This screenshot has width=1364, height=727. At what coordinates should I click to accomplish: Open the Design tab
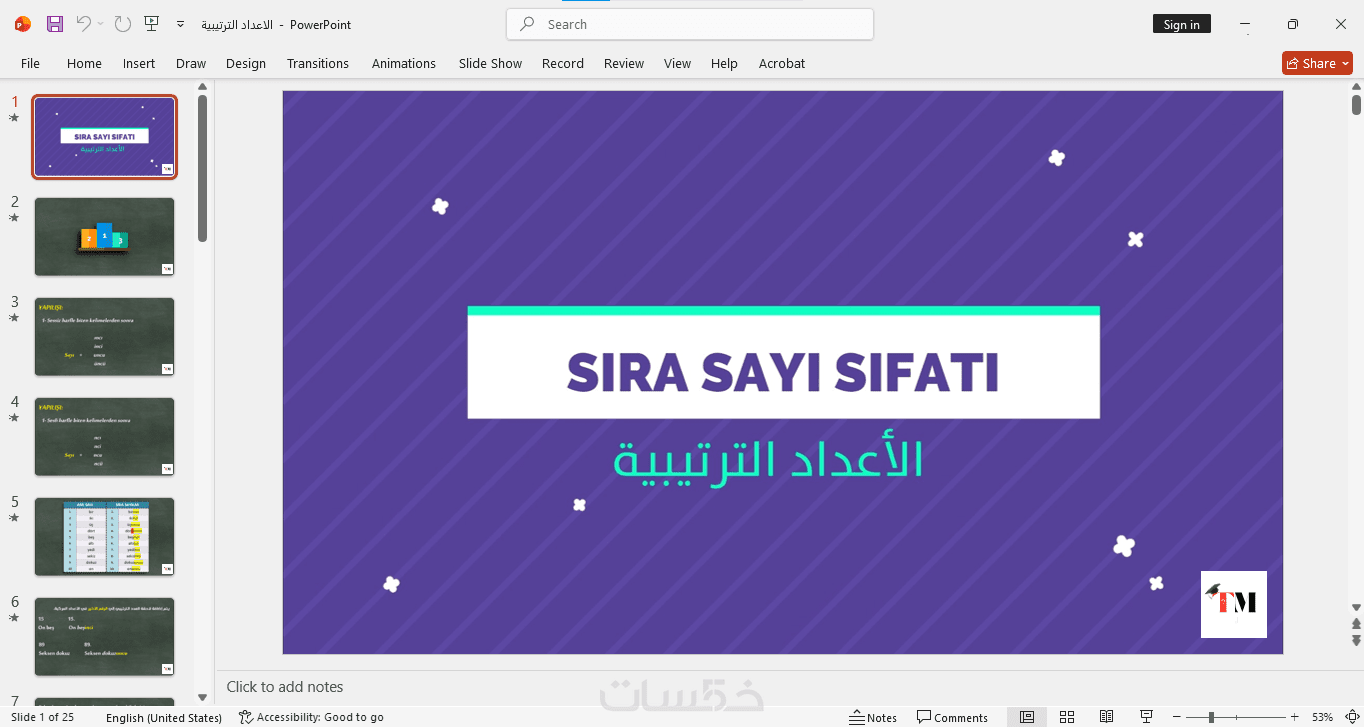246,63
